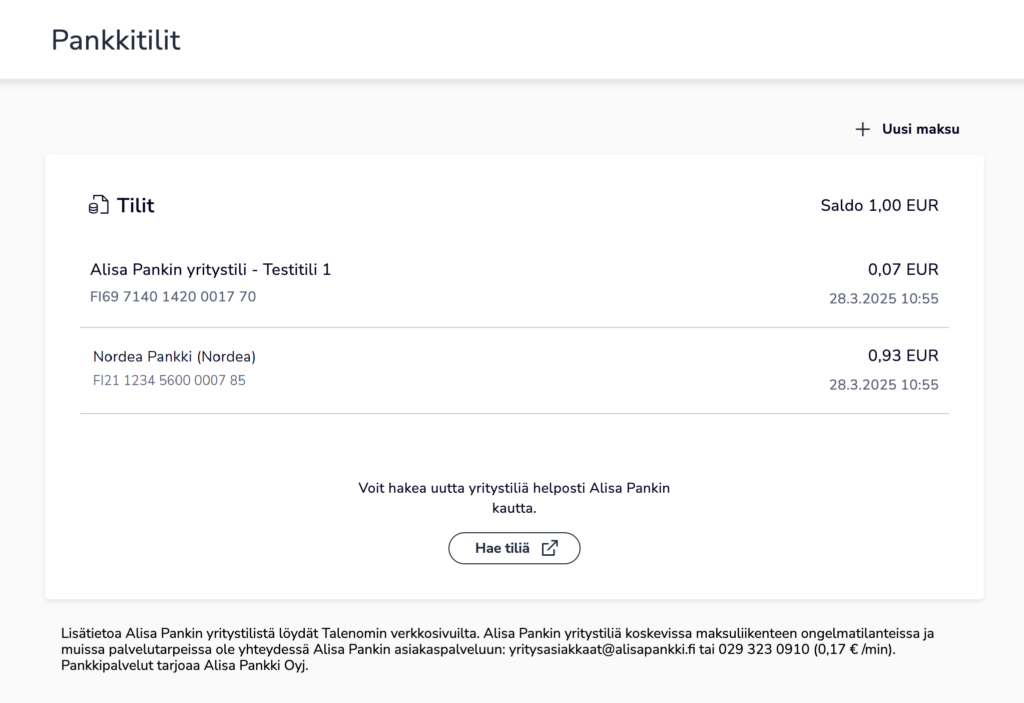This screenshot has height=703, width=1024.
Task: Click the 0,93 EUR balance amount
Action: (x=903, y=355)
